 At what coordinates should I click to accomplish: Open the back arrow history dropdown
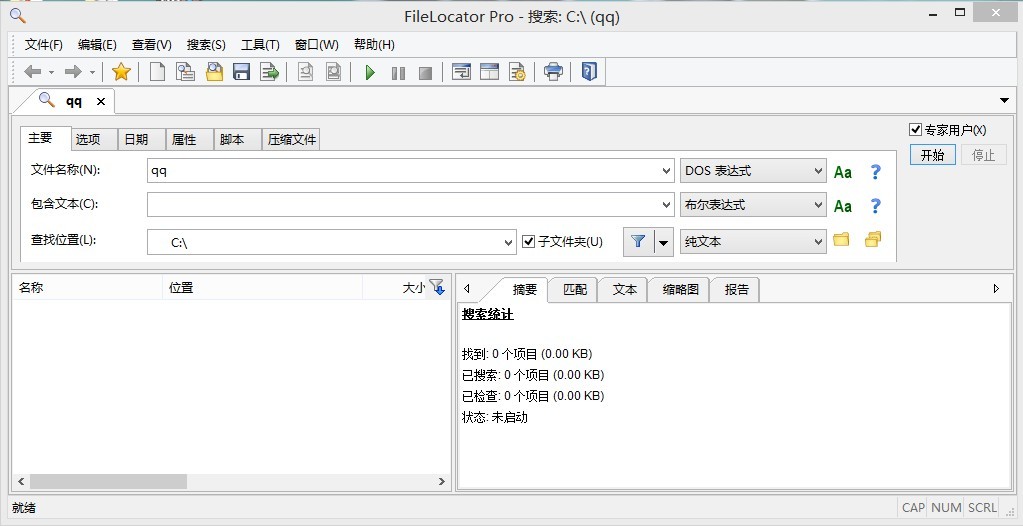click(x=52, y=72)
